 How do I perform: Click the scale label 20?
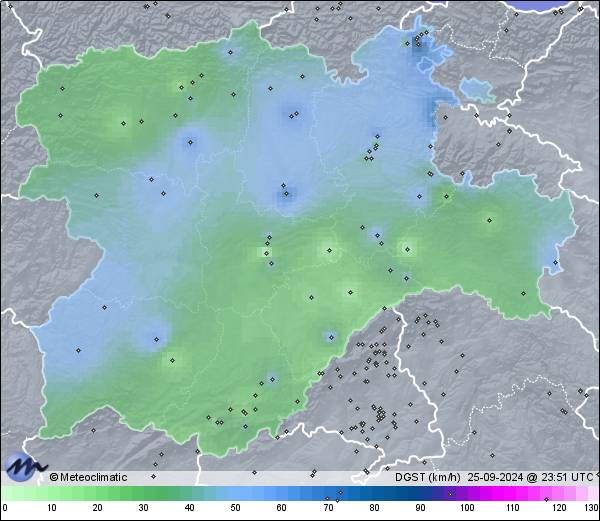98,508
